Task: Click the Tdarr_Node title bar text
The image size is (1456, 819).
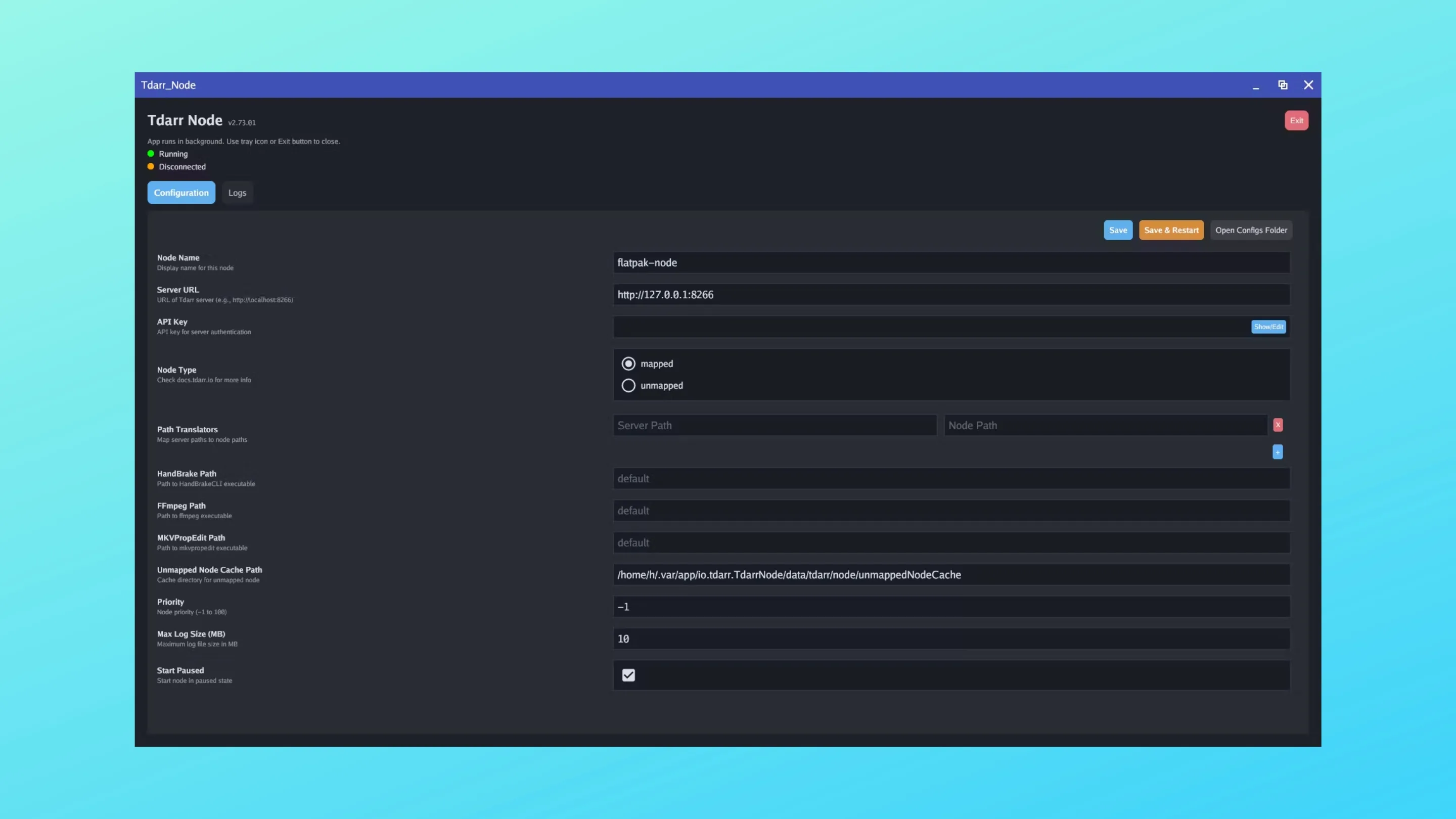Action: pyautogui.click(x=168, y=85)
